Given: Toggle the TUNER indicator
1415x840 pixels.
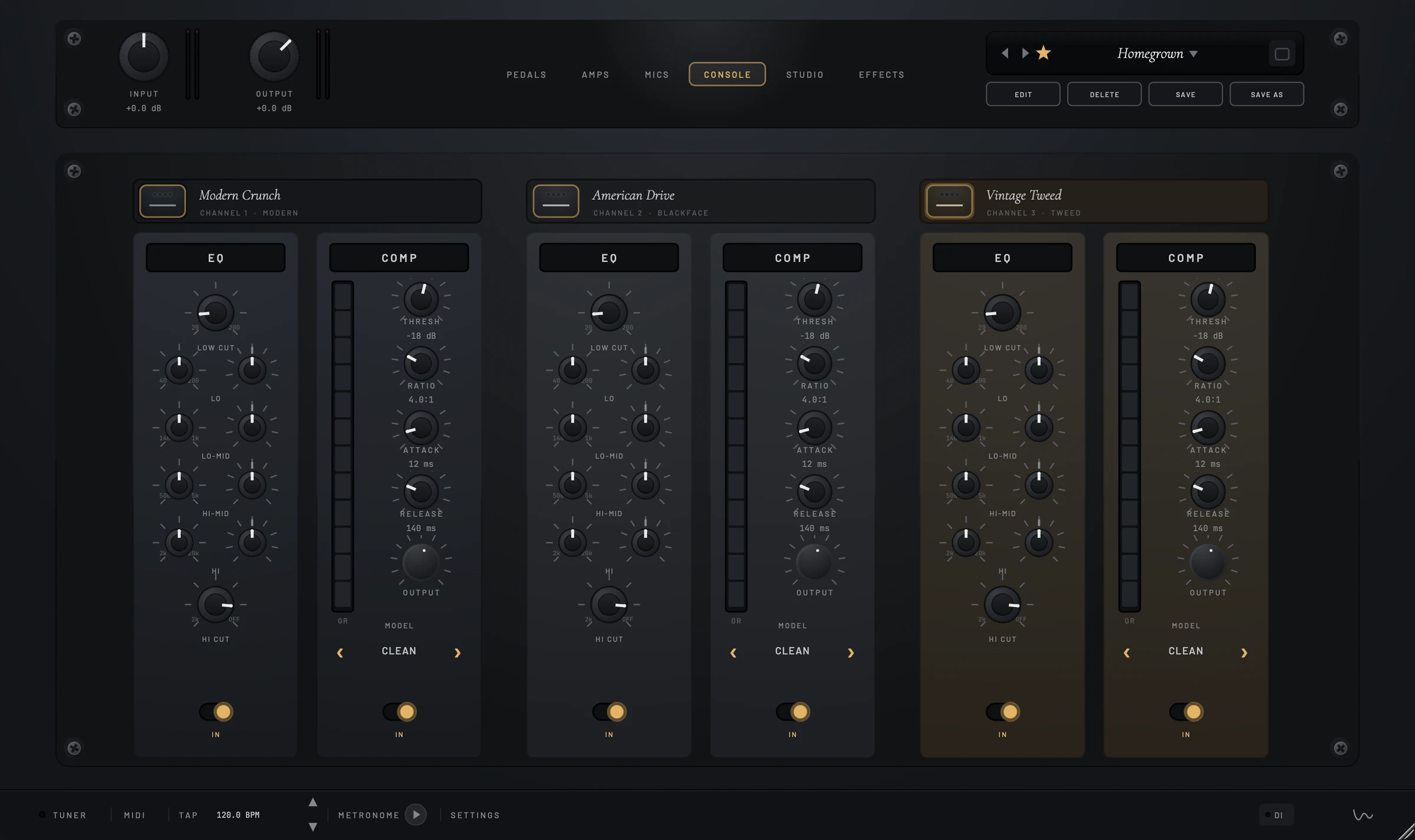Looking at the screenshot, I should pyautogui.click(x=63, y=815).
